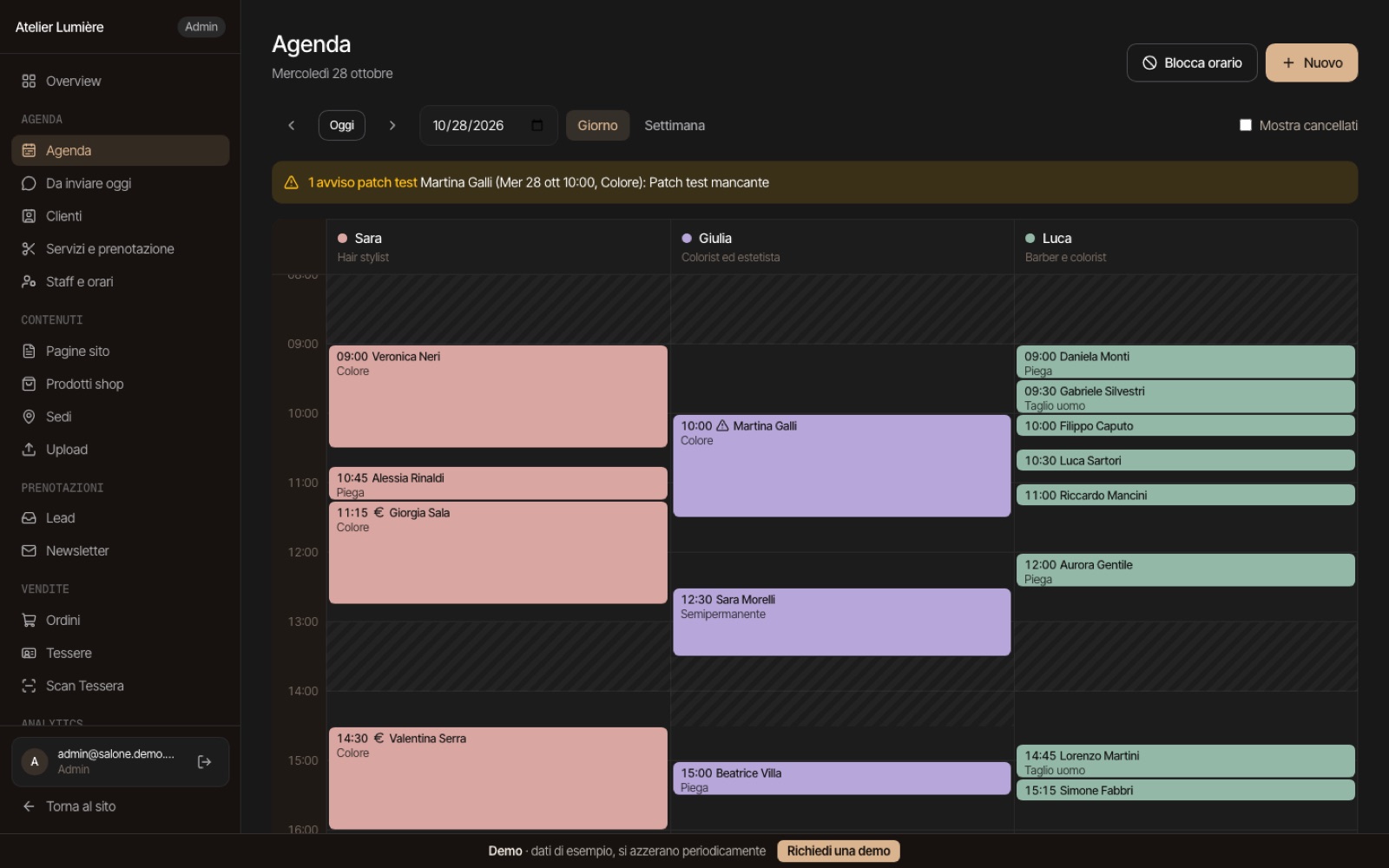Click the Blocca orario button
The image size is (1389, 868).
[x=1192, y=62]
